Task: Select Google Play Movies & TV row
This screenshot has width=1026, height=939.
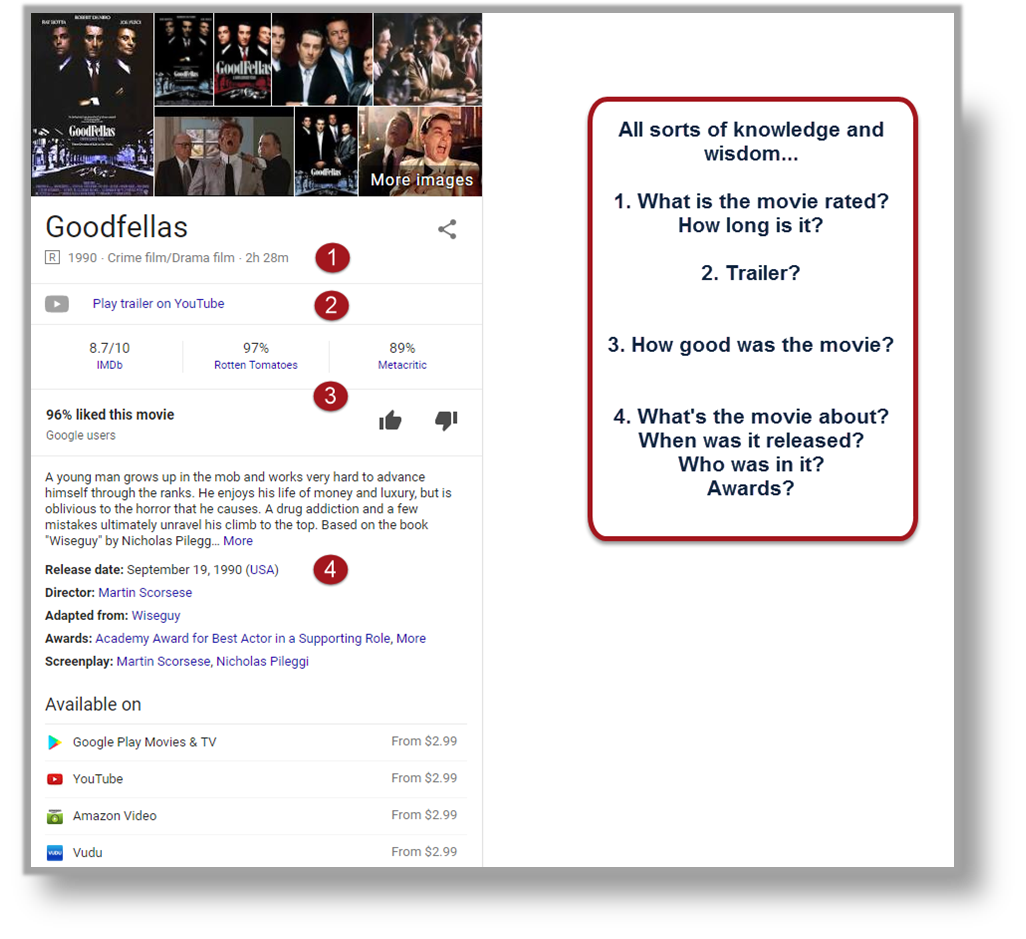Action: tap(256, 742)
